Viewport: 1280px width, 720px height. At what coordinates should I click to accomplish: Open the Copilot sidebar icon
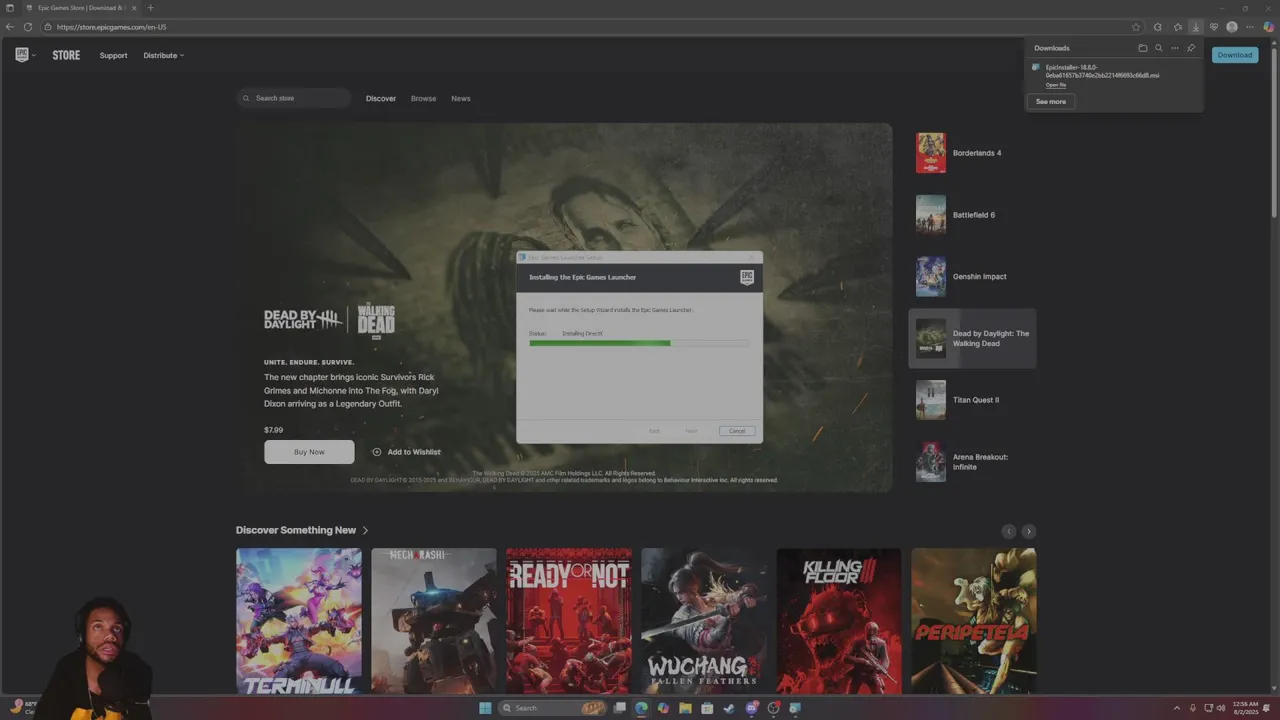1268,27
